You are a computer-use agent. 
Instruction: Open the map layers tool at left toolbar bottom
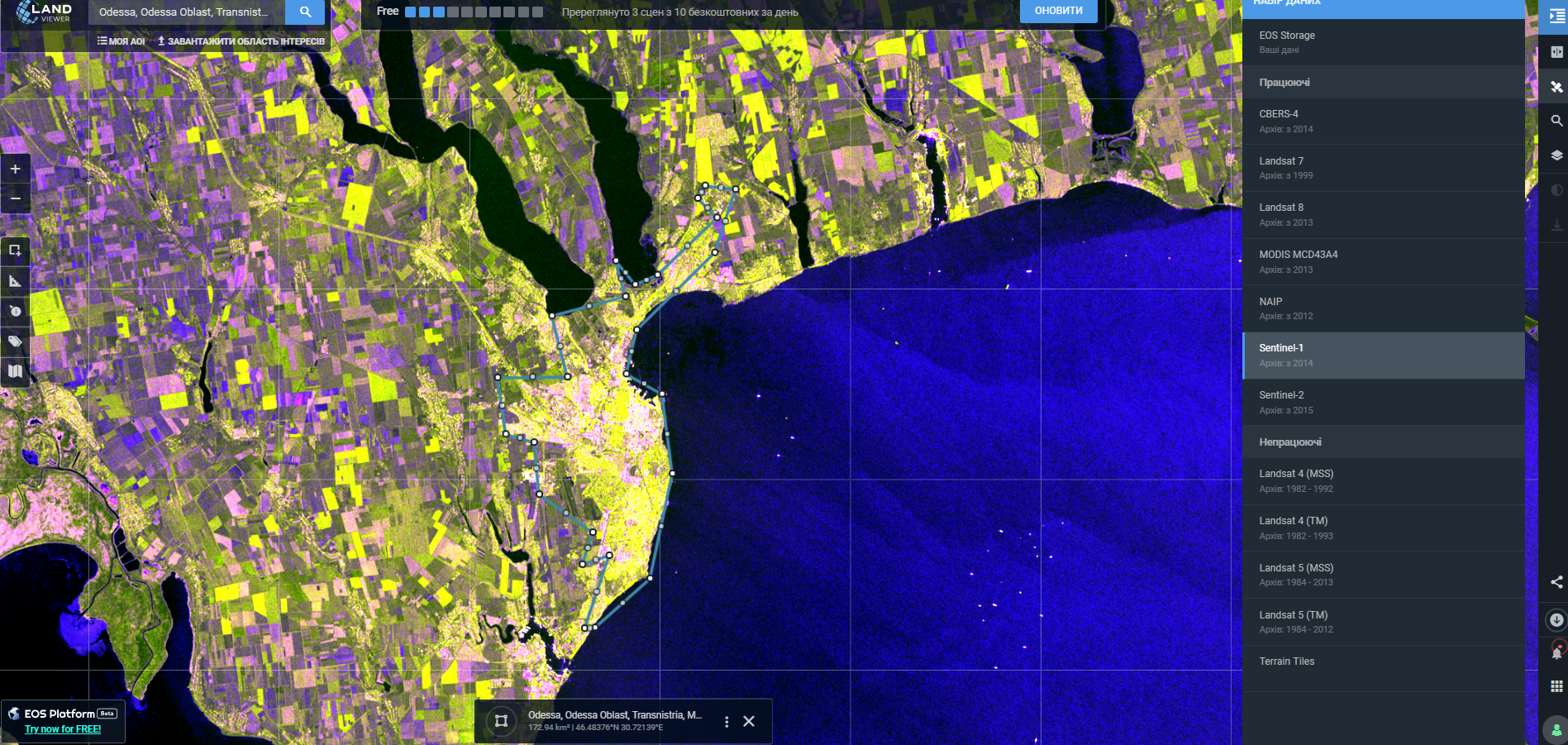click(15, 371)
